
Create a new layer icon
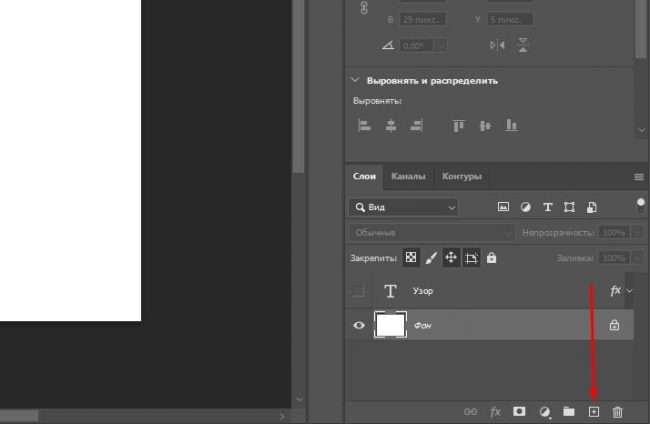(594, 412)
